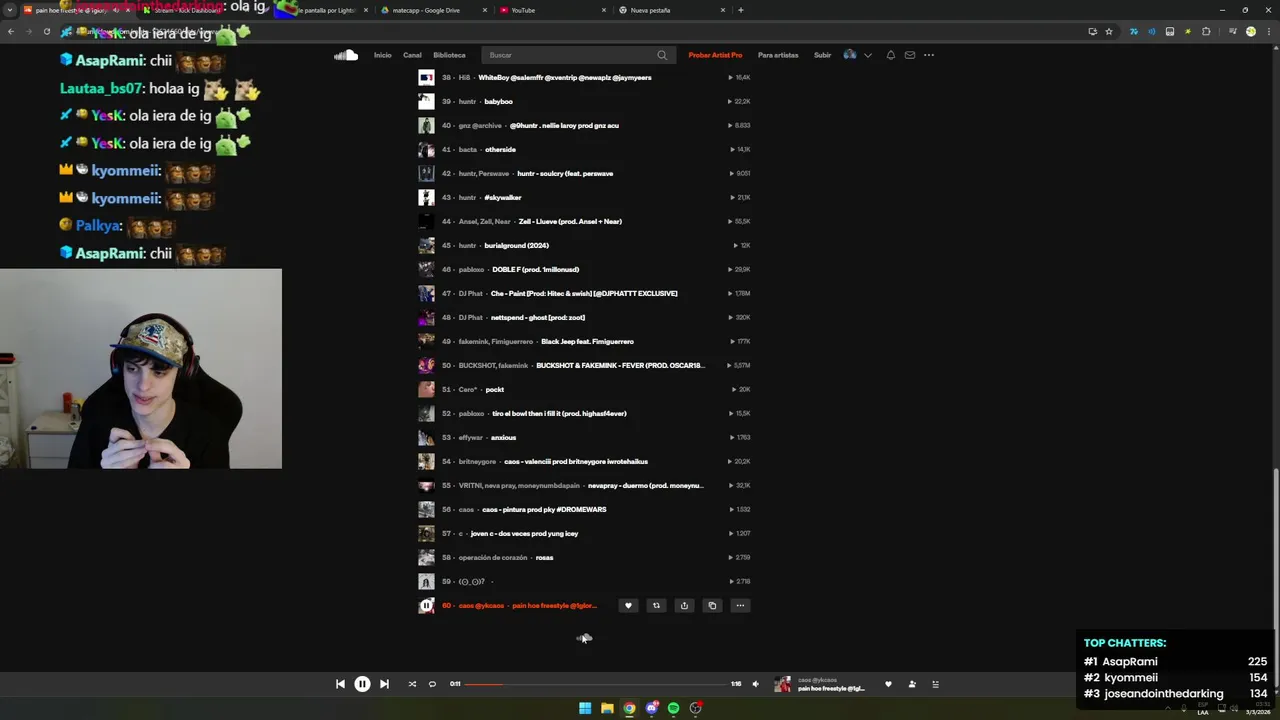Follow the artist from the player bar
Viewport: 1280px width, 720px height.
point(912,684)
